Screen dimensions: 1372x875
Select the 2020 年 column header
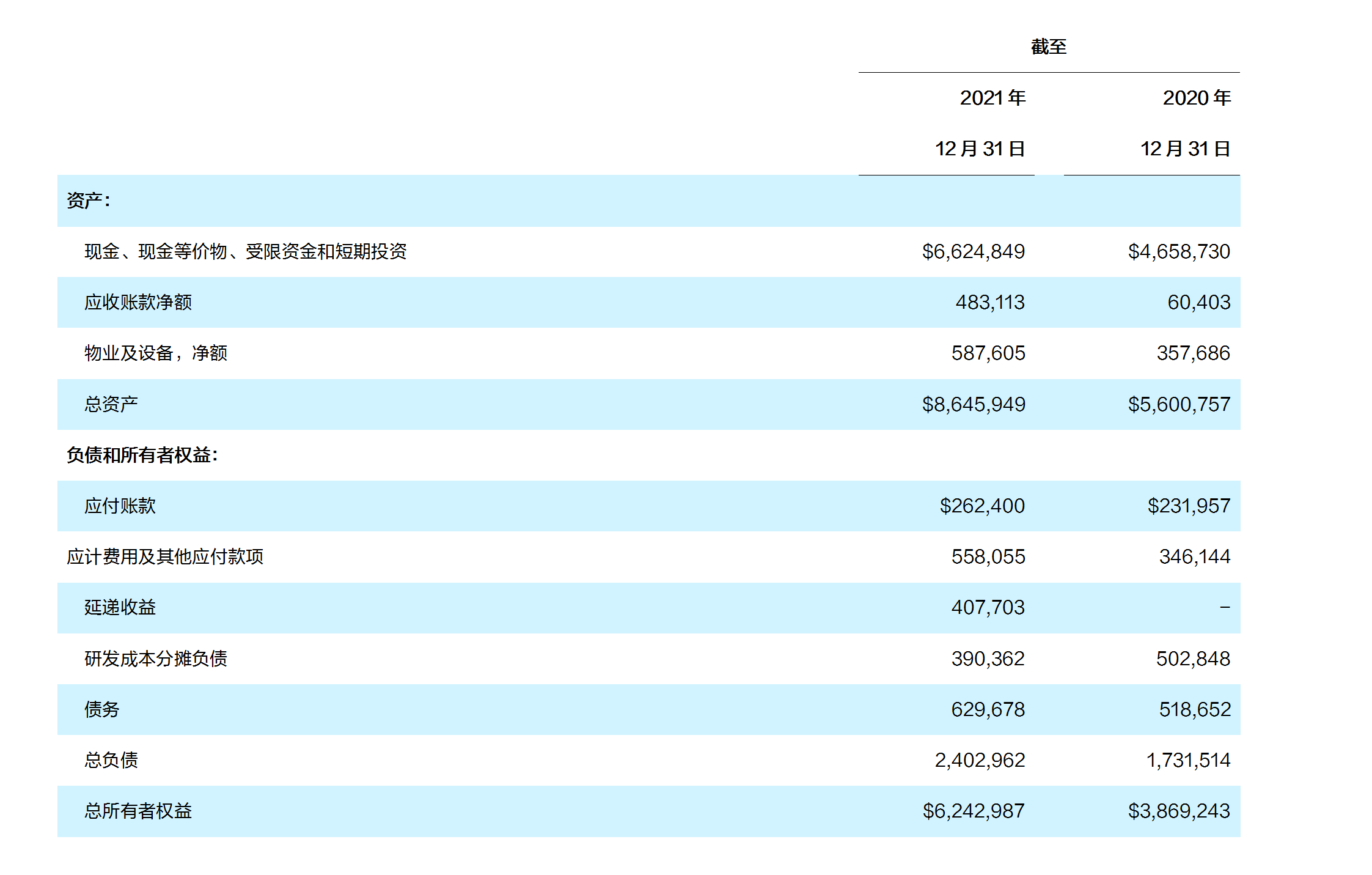tap(1197, 98)
